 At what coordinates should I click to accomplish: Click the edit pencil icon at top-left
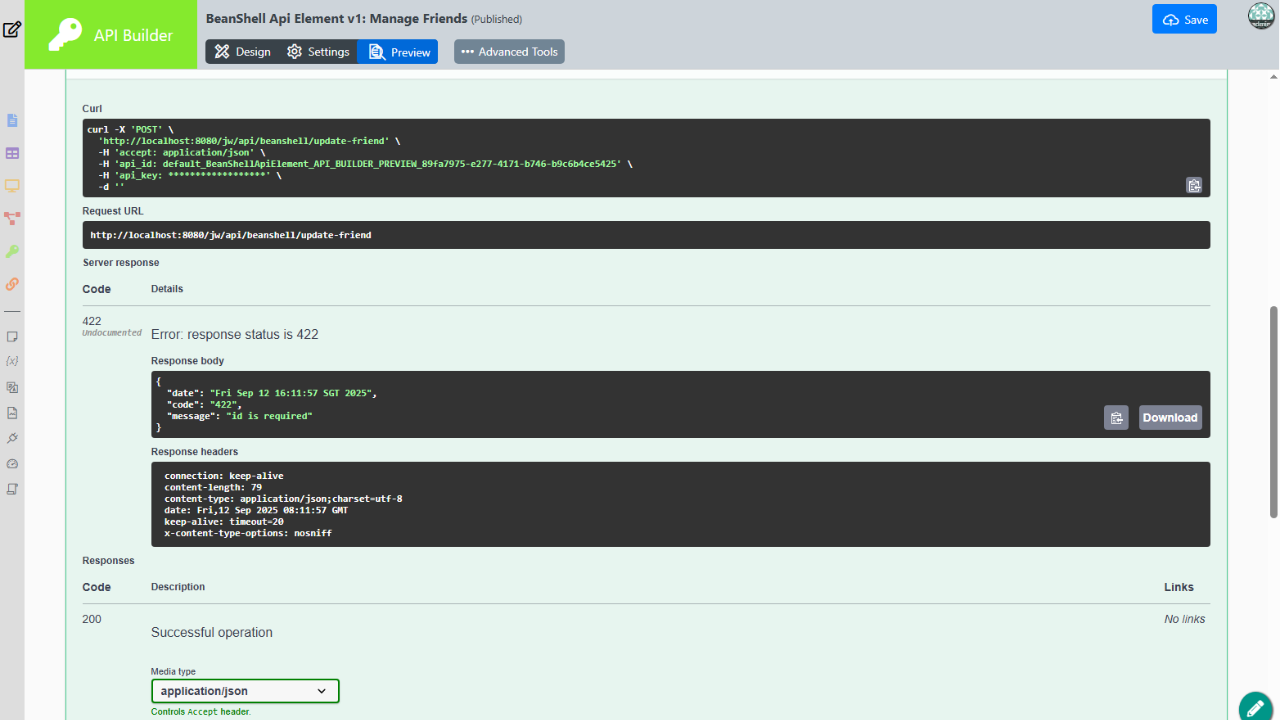[x=12, y=29]
